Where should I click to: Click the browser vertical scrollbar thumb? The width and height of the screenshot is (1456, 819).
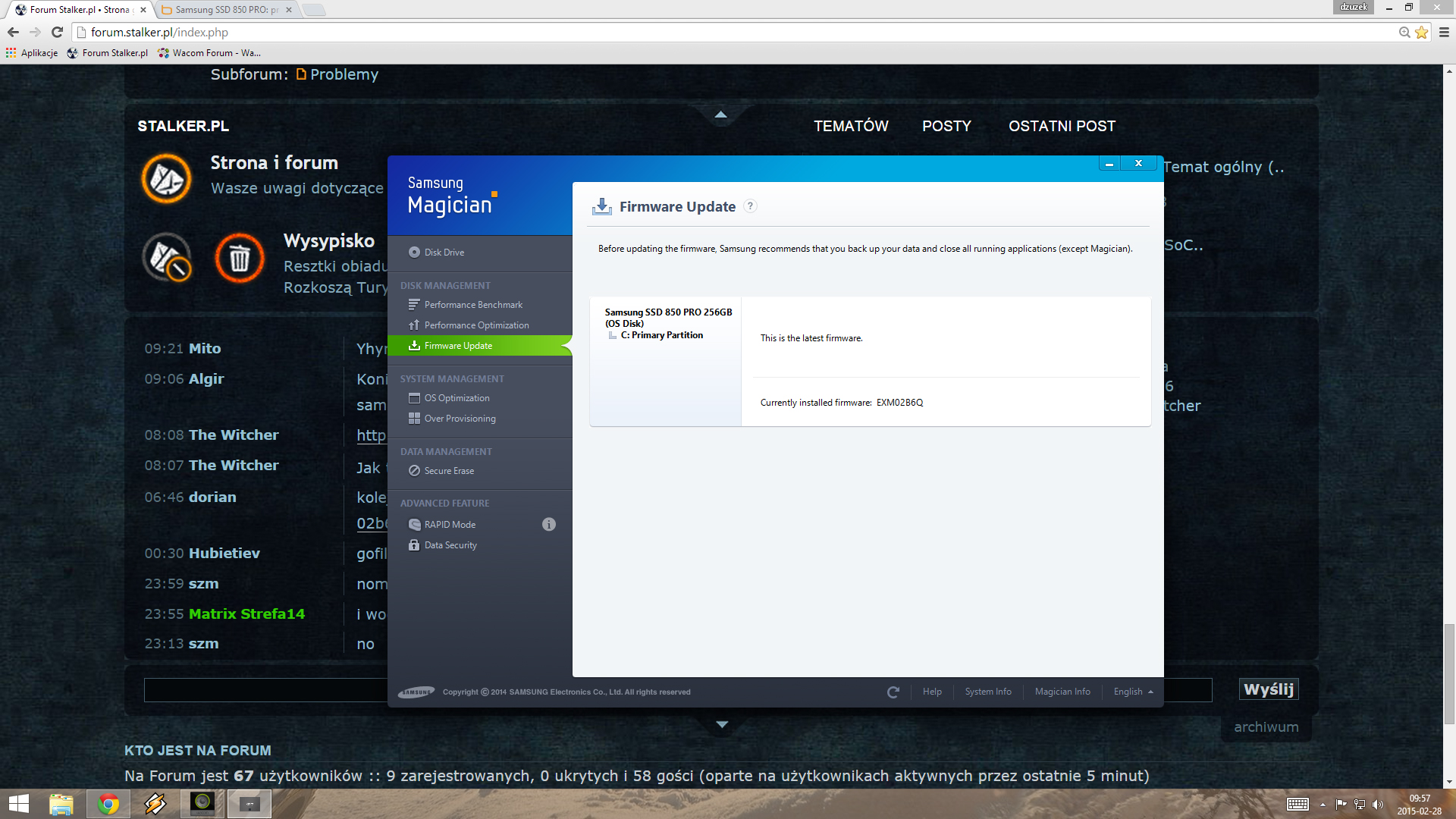coord(1449,673)
